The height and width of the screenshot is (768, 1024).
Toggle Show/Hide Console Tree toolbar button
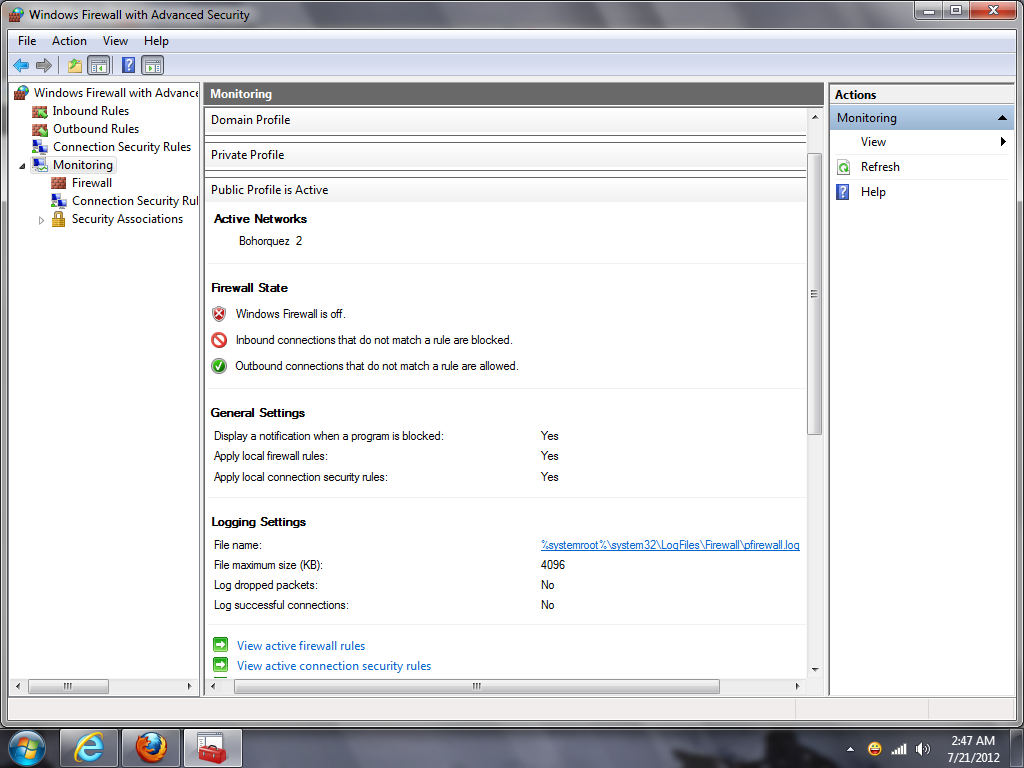[x=98, y=66]
